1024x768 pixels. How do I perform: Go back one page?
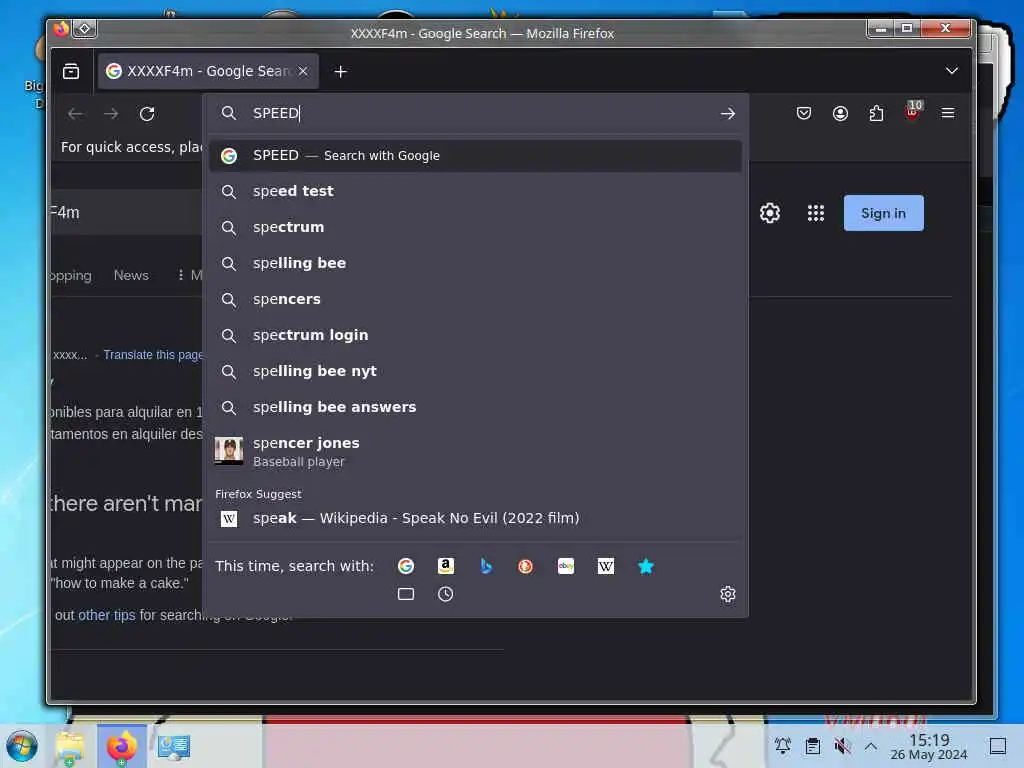[x=75, y=114]
